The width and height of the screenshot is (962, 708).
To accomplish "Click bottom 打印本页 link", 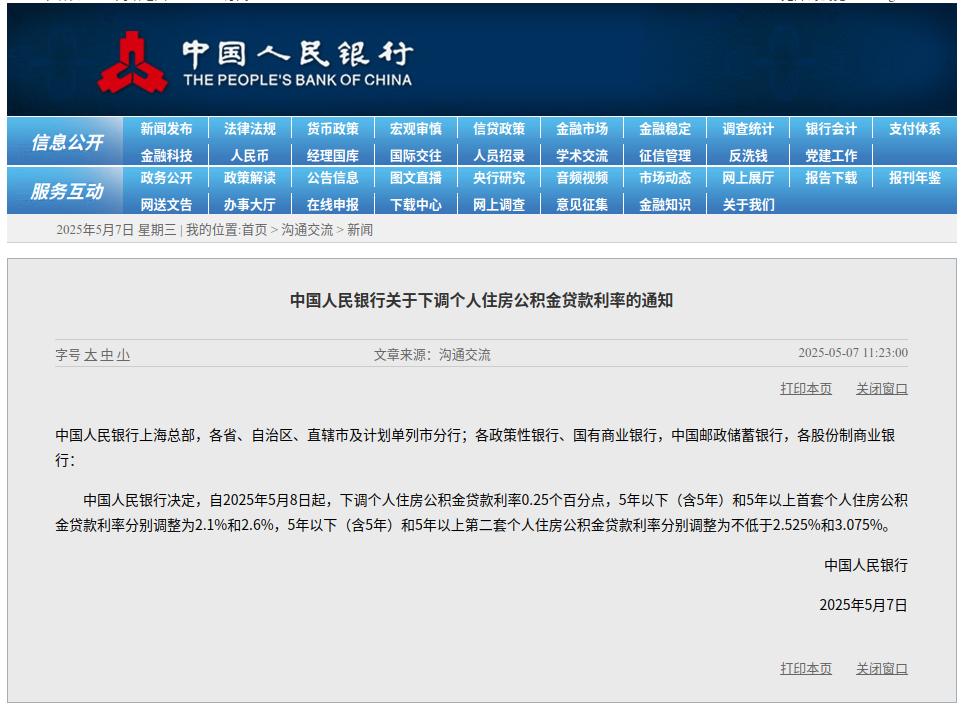I will (806, 669).
